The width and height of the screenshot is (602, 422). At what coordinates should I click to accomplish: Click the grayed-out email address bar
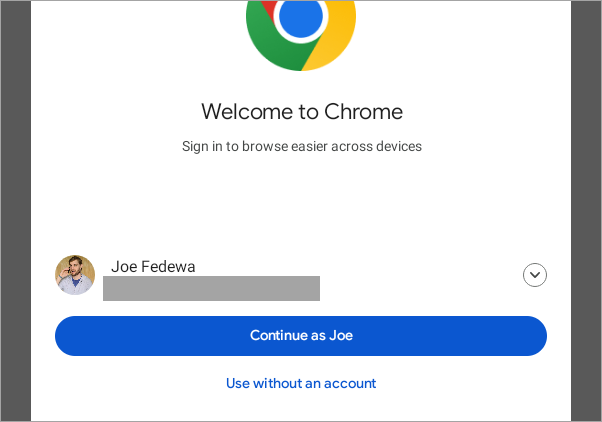click(x=211, y=289)
